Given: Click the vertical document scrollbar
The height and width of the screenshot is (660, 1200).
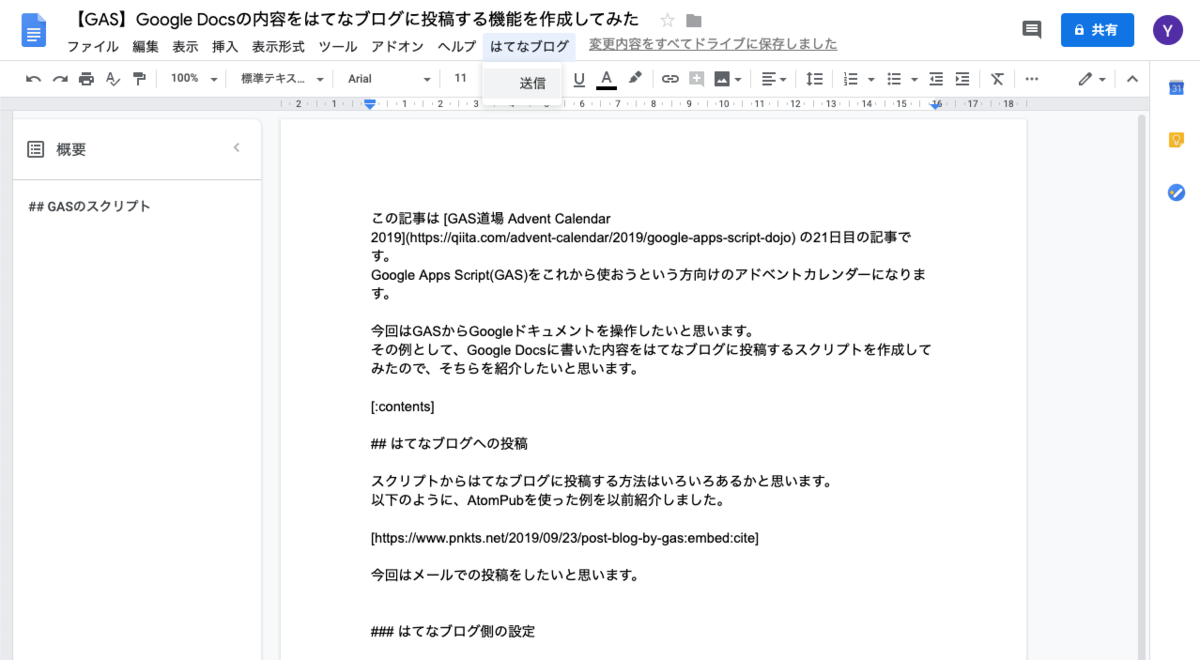Looking at the screenshot, I should (x=1142, y=386).
